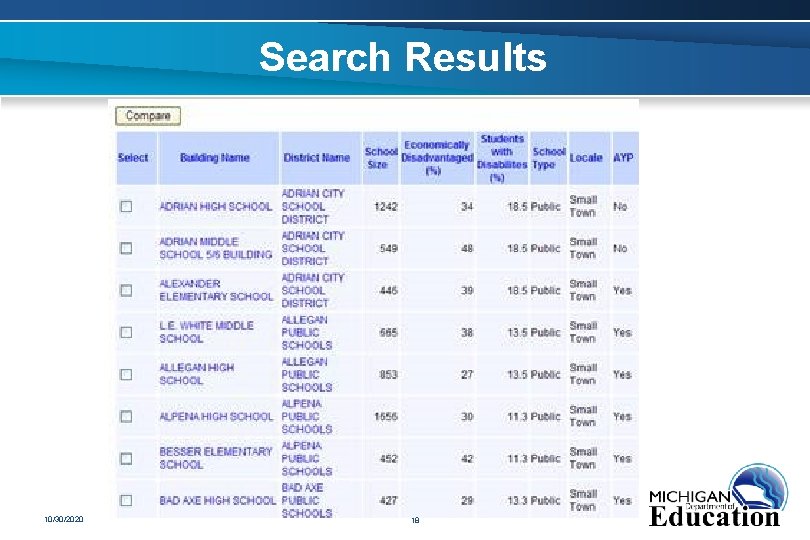Open Alpena Public Schools in Besser Elementary row
This screenshot has width=810, height=540.
click(307, 458)
